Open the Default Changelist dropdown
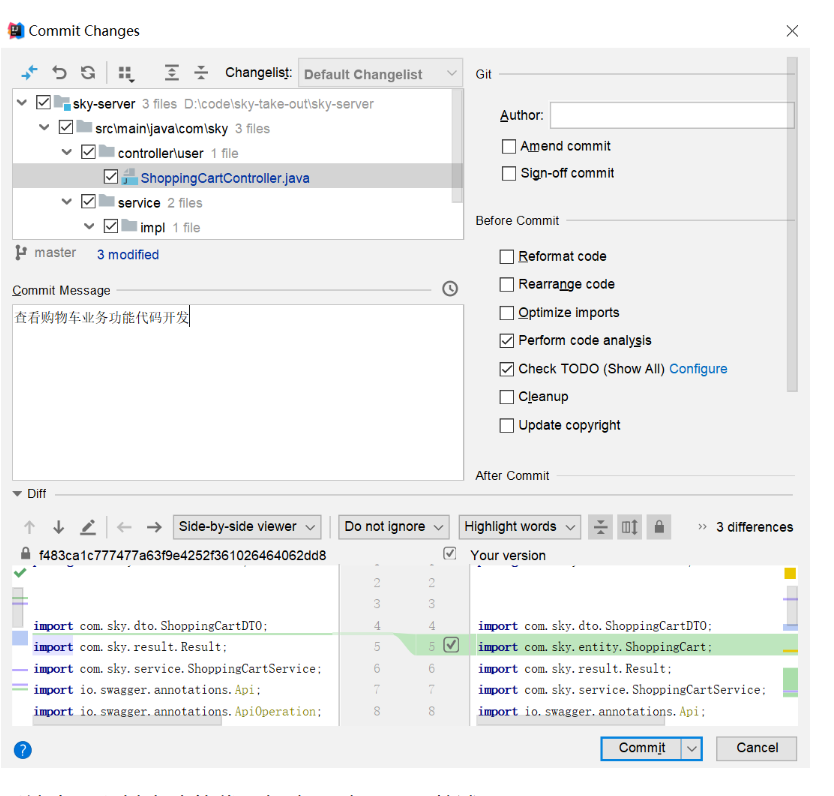Viewport: 834px width, 796px height. tap(380, 73)
